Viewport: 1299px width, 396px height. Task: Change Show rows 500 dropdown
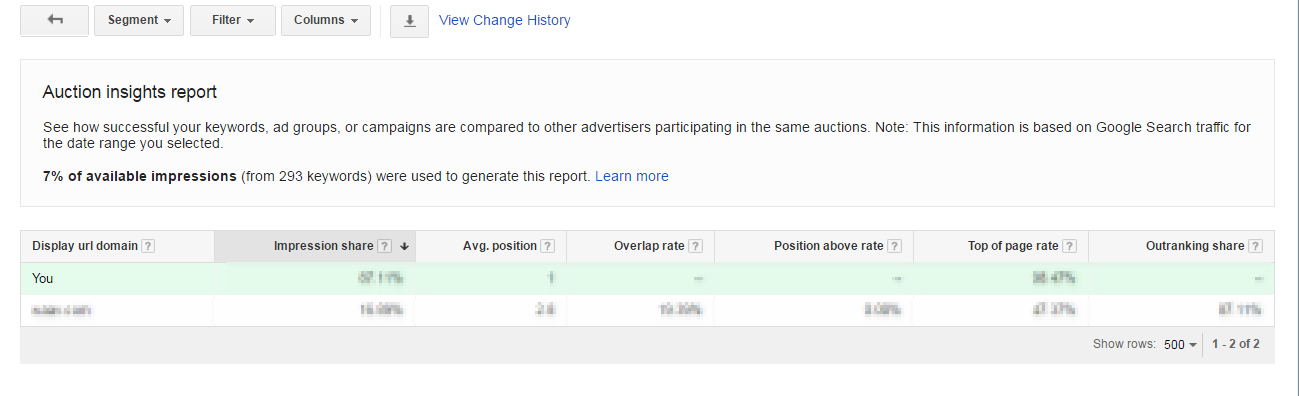(1180, 344)
